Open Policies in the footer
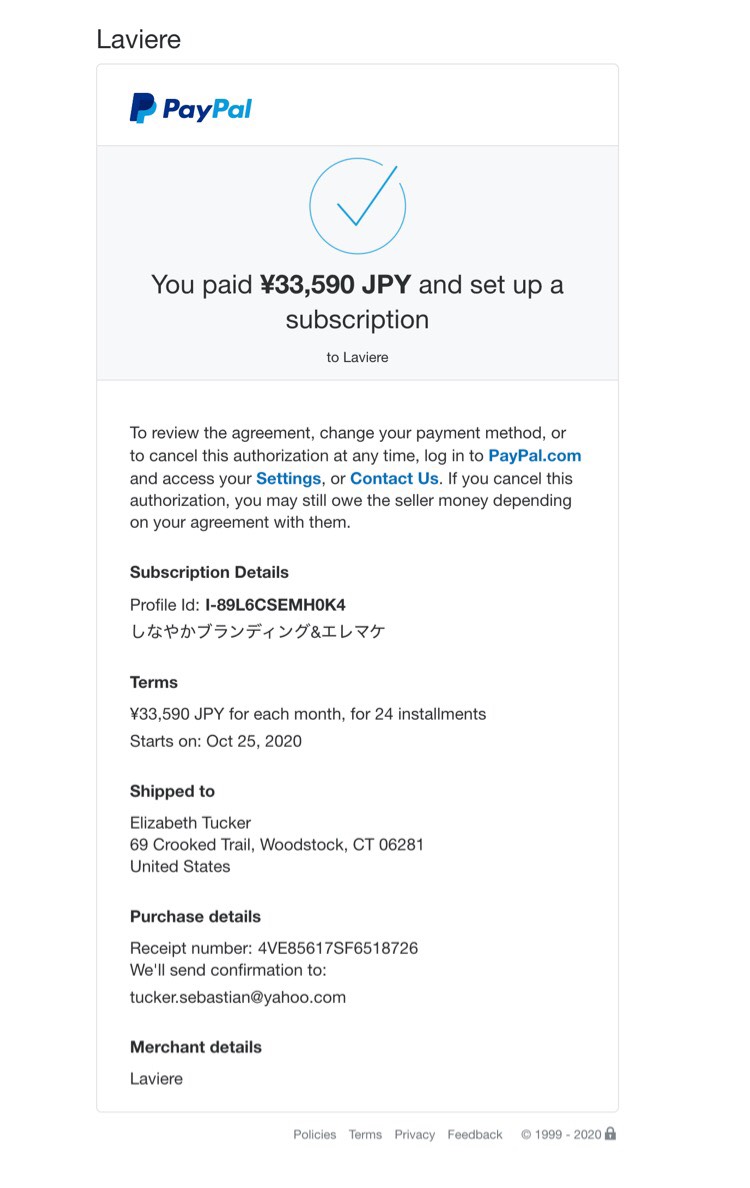 point(314,1134)
